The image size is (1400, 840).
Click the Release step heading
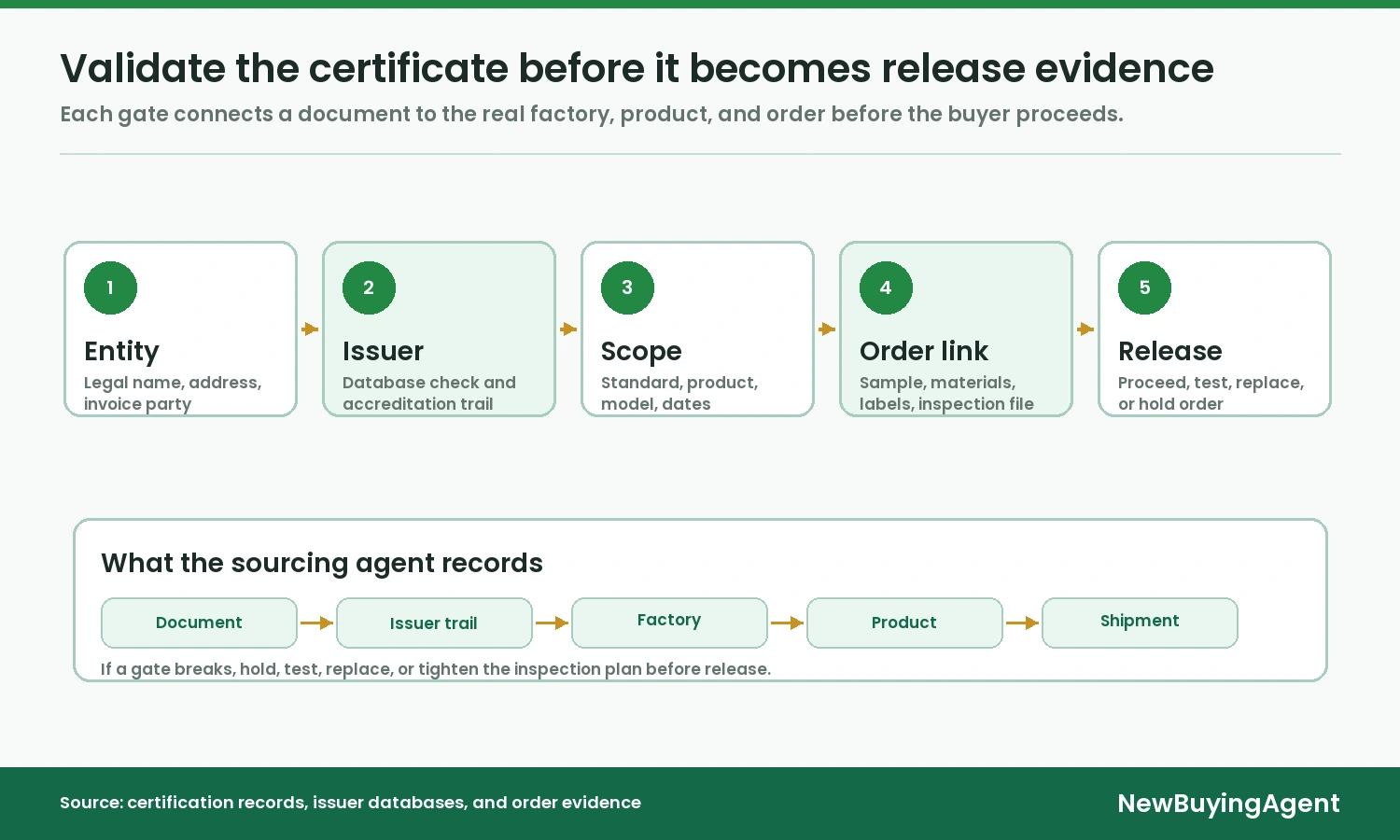click(1169, 351)
